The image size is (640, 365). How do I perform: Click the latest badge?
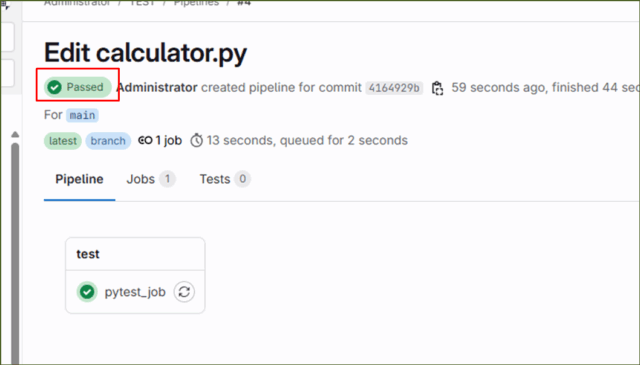pyautogui.click(x=63, y=141)
